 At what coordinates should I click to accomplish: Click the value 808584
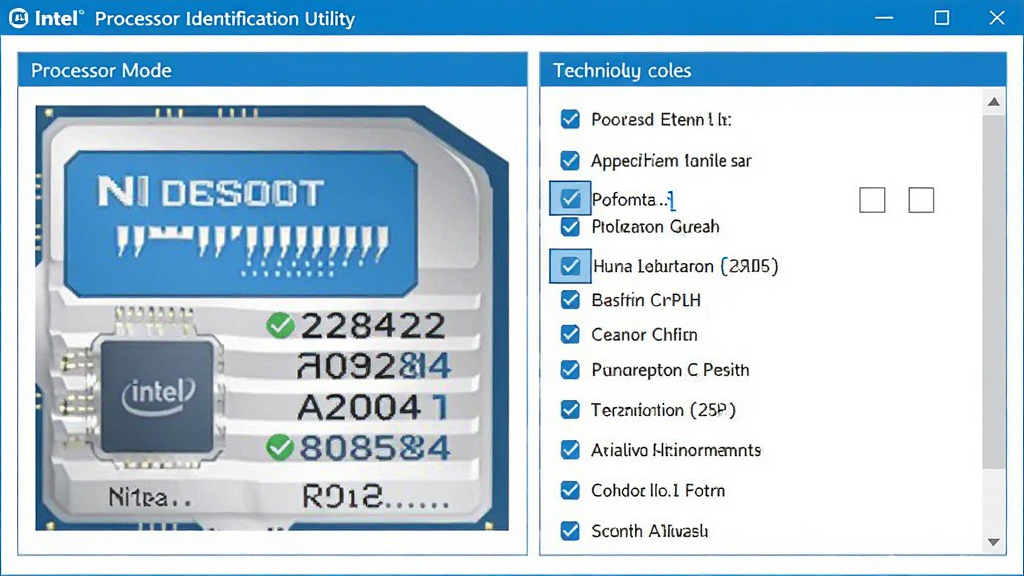375,448
